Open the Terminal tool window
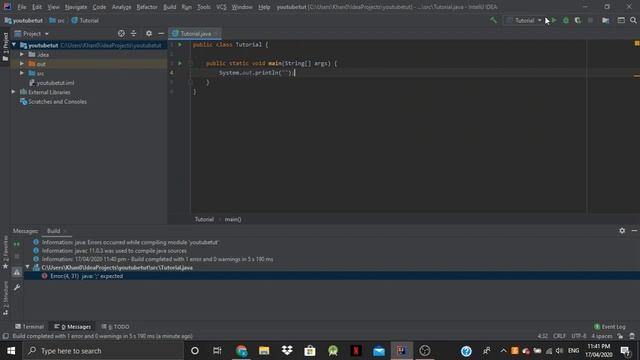640x360 pixels. [x=29, y=327]
